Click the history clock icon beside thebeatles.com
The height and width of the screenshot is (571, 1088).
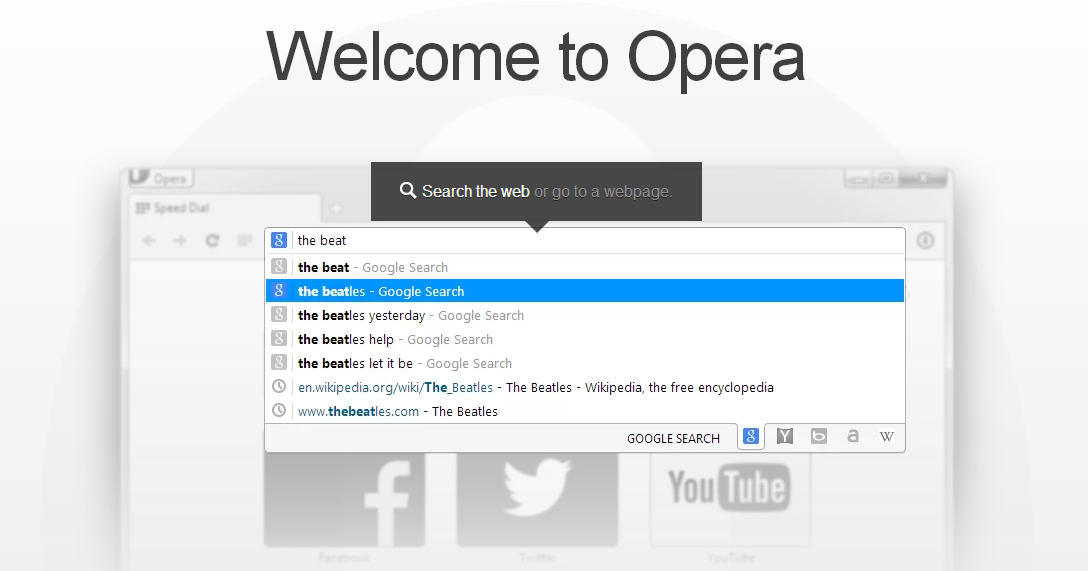click(278, 410)
